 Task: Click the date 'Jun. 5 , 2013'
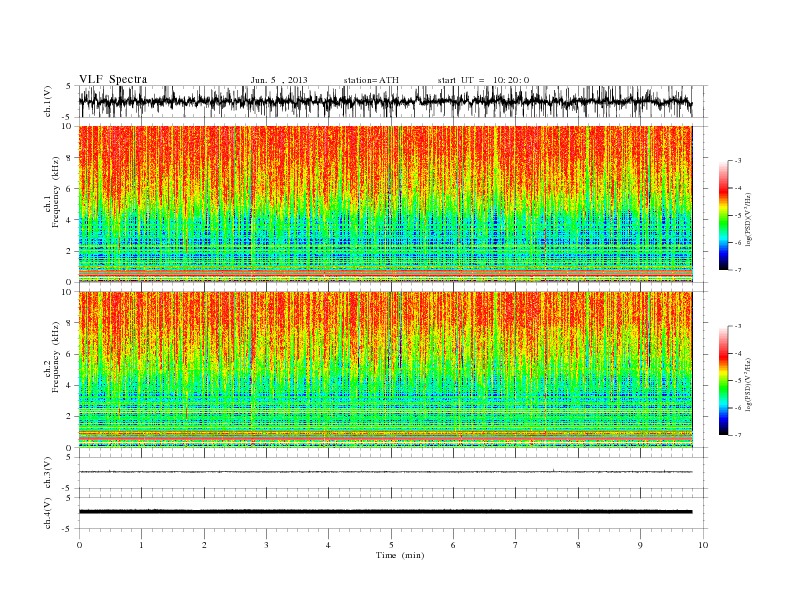tap(279, 80)
